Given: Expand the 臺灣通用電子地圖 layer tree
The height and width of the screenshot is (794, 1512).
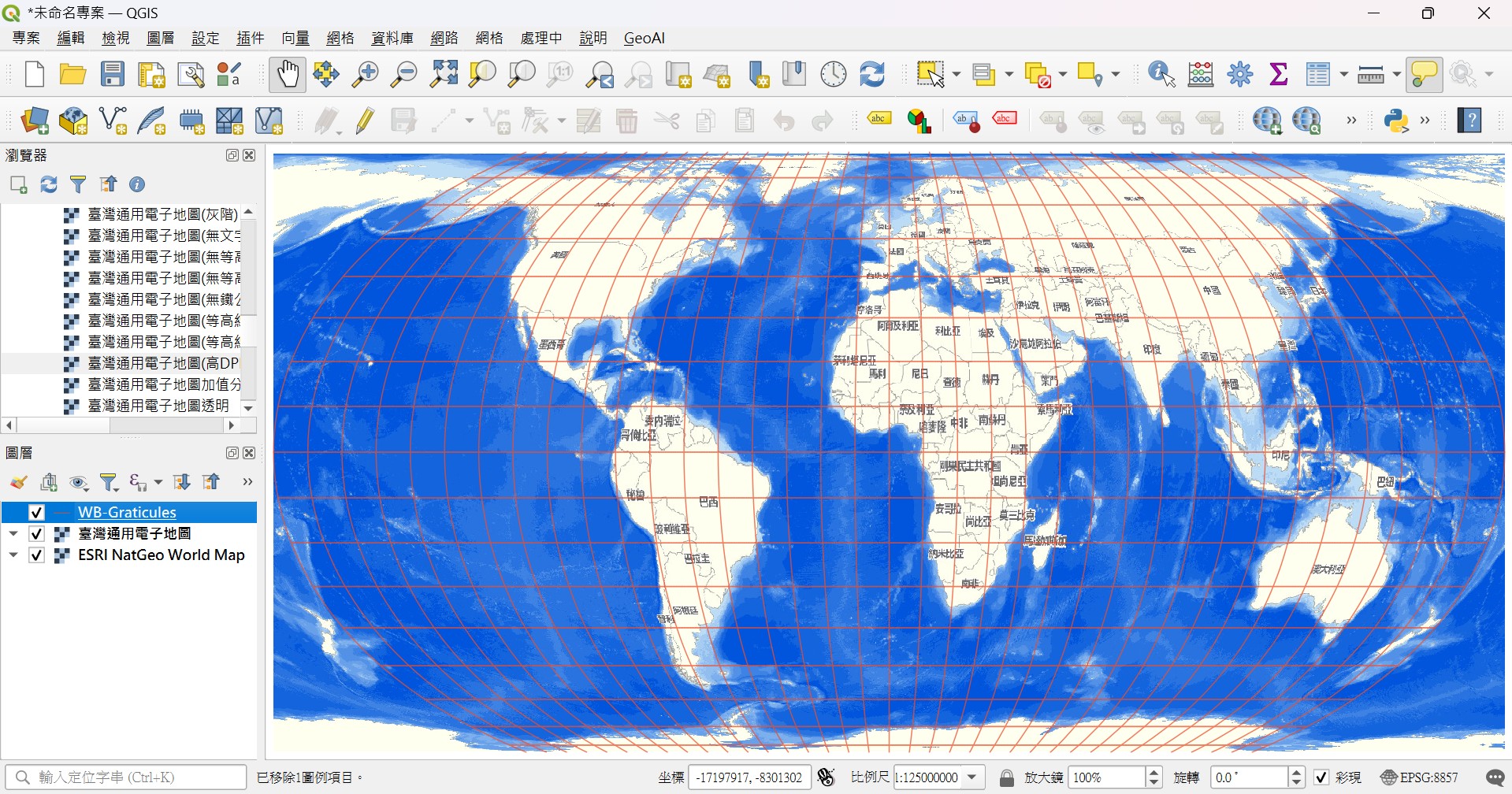Looking at the screenshot, I should click(x=13, y=534).
